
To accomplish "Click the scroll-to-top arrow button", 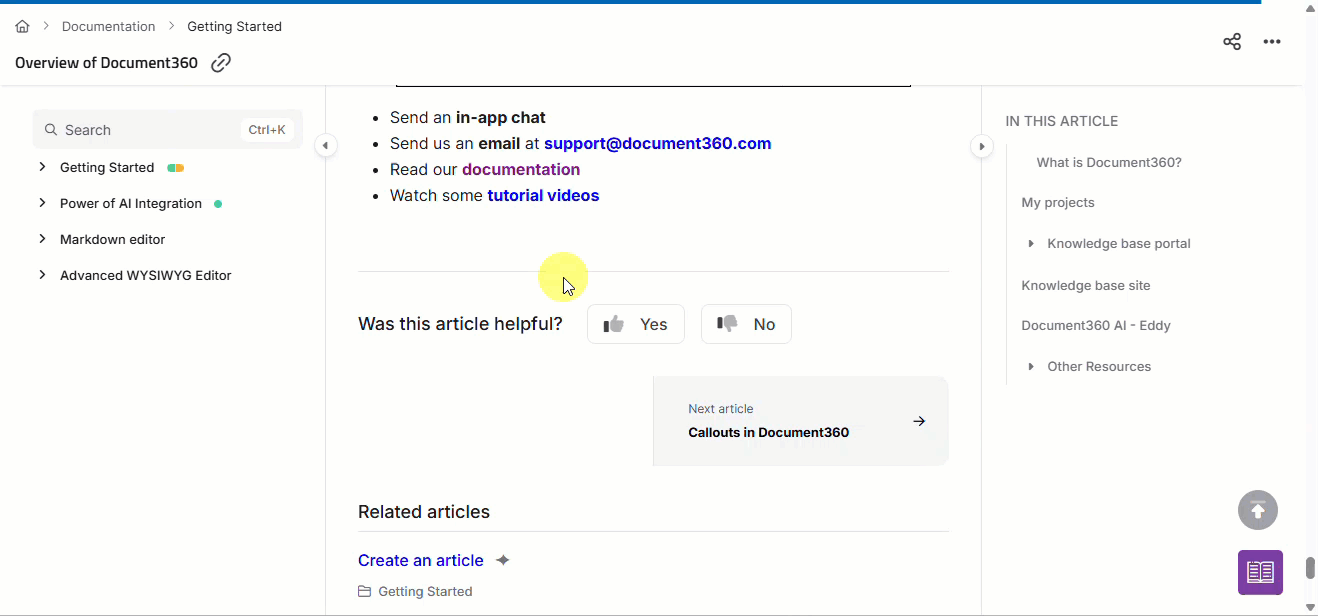I will coord(1258,510).
